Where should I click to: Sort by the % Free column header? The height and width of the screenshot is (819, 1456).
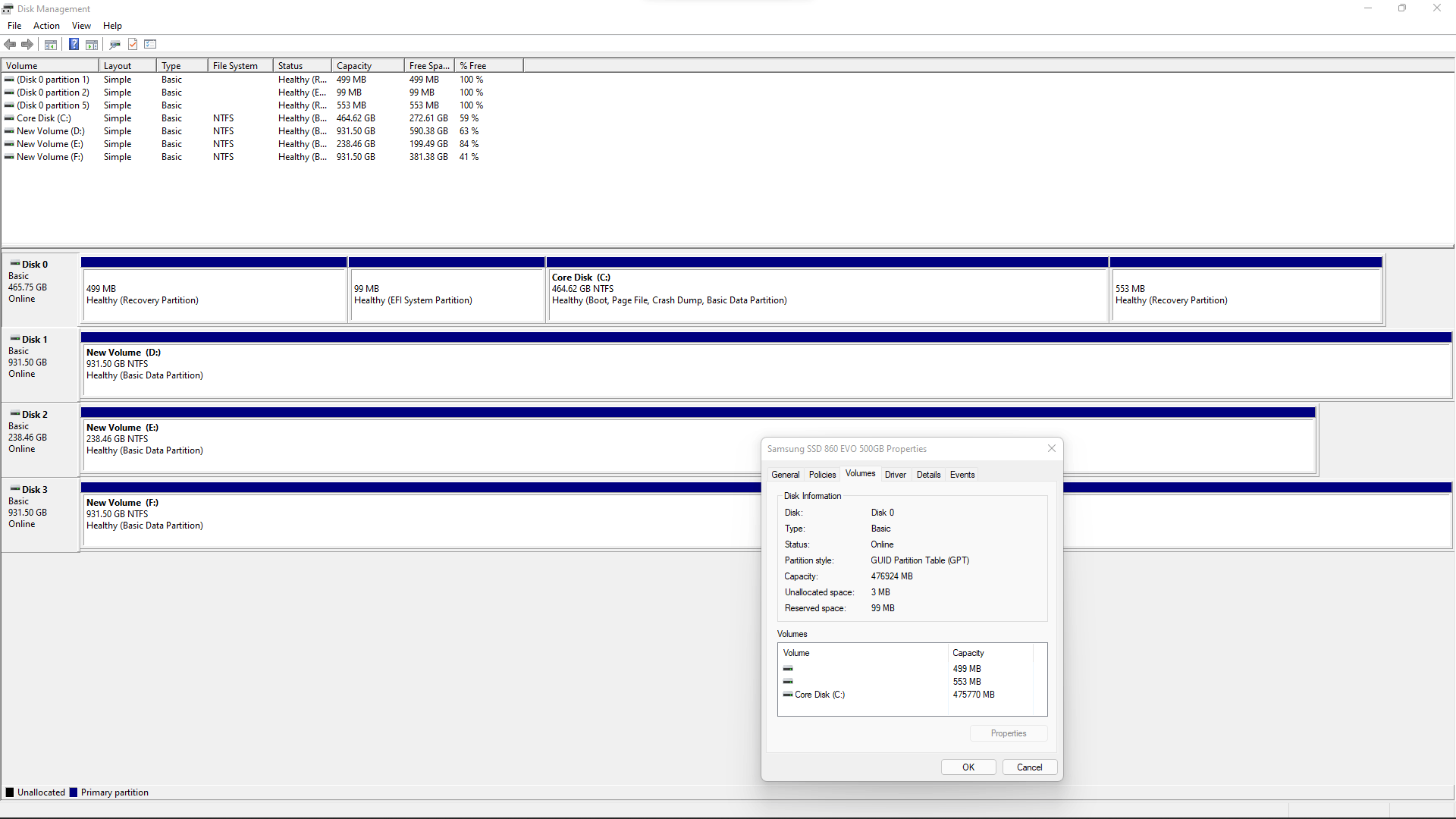[488, 66]
